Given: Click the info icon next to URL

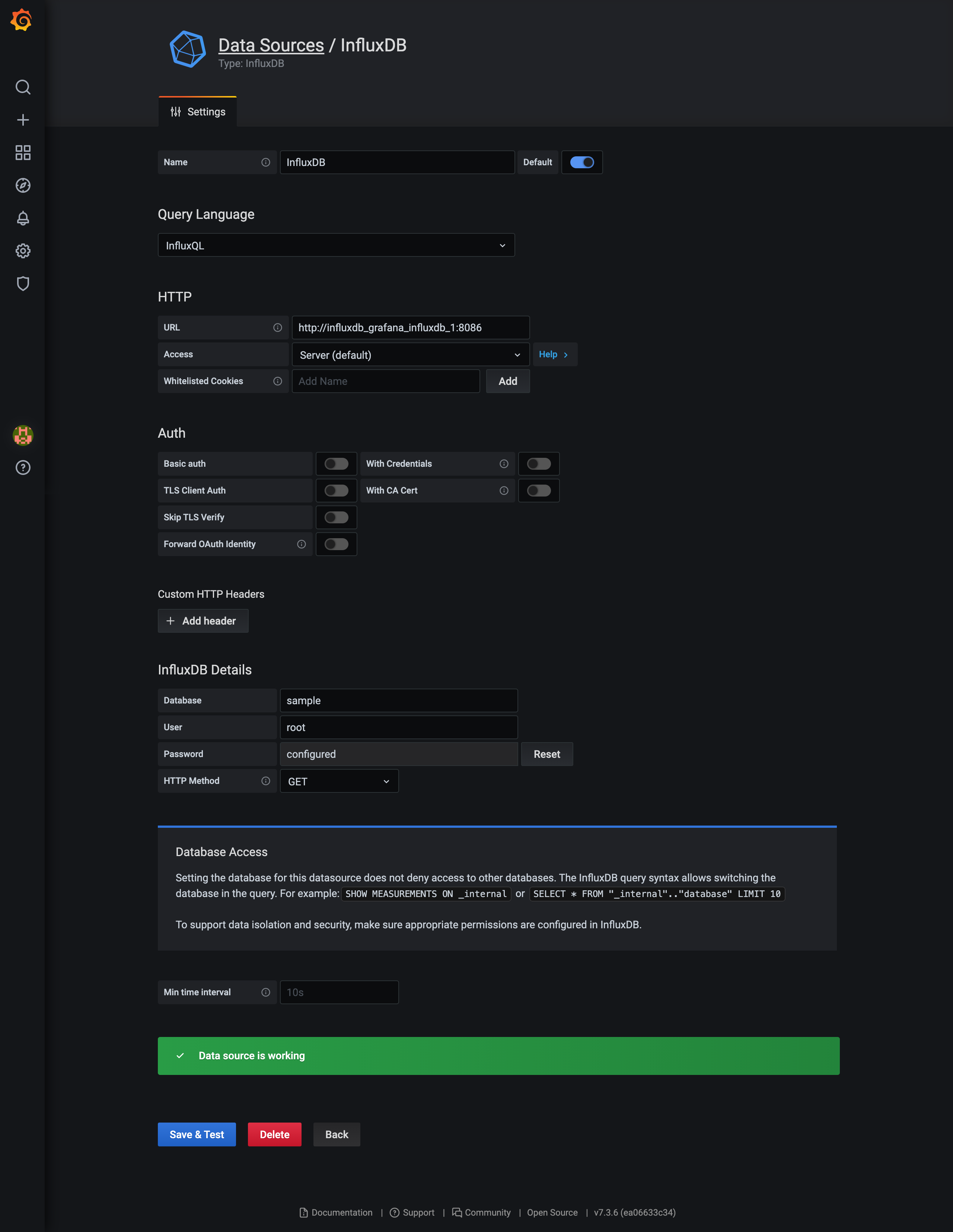Looking at the screenshot, I should pos(278,328).
